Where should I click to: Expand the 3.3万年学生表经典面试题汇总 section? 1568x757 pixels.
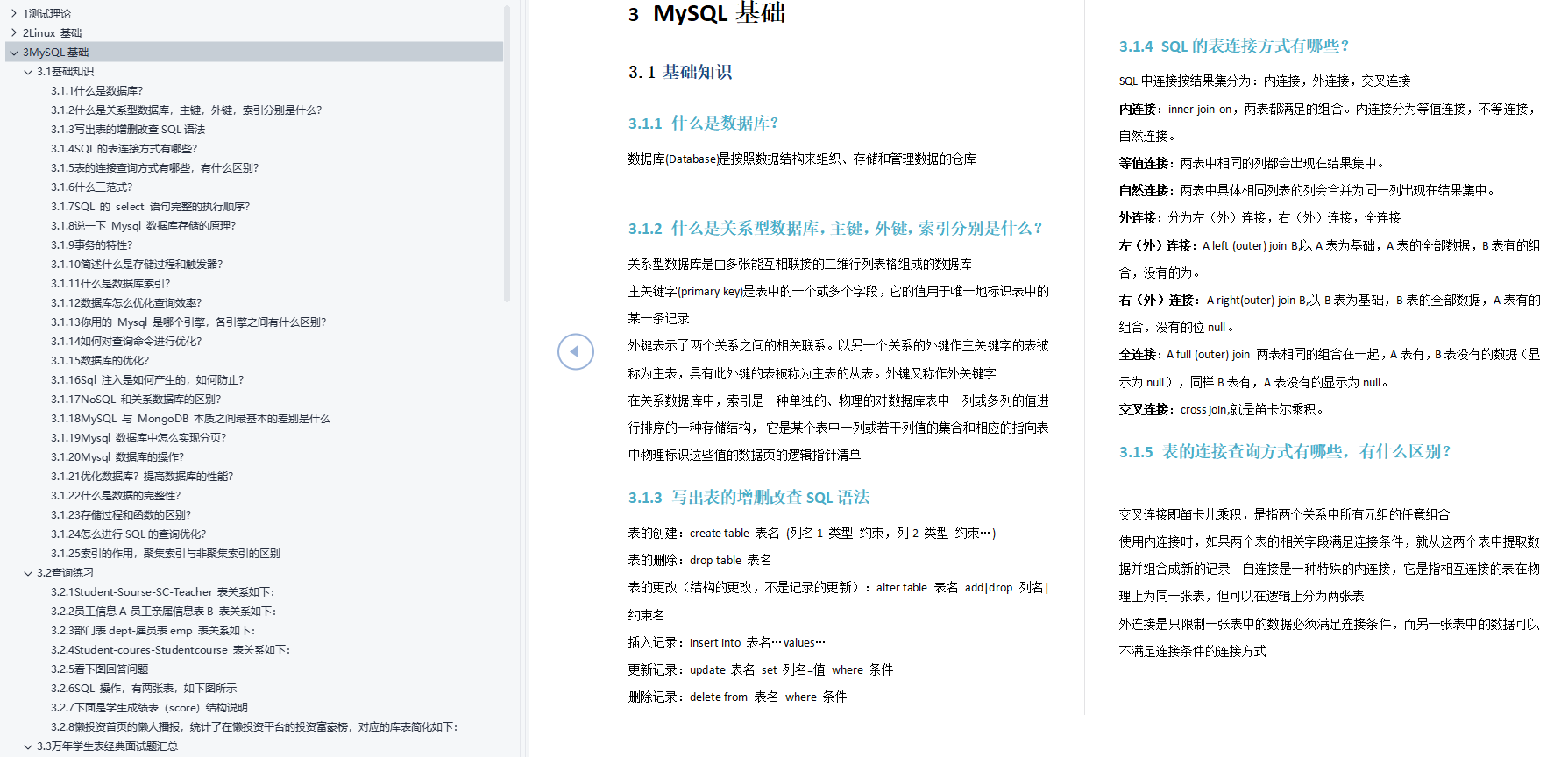(28, 746)
